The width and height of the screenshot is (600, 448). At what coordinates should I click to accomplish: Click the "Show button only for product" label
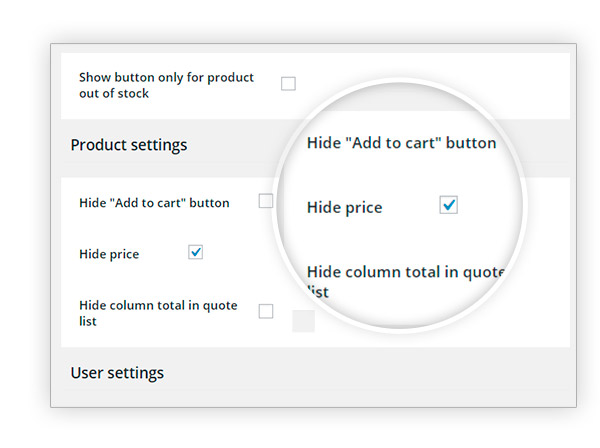pos(166,77)
